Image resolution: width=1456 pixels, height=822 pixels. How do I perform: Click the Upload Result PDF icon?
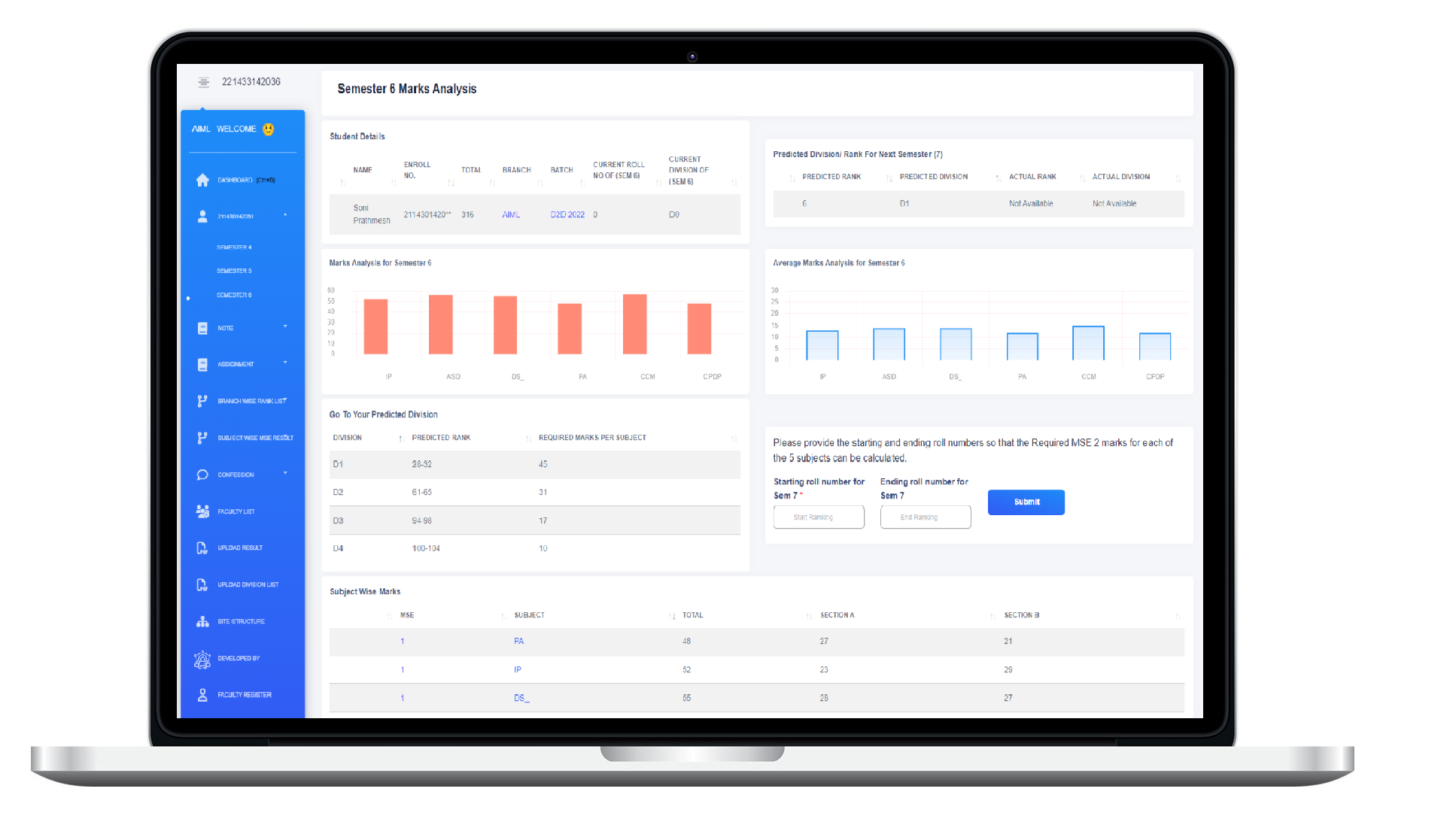(x=202, y=547)
